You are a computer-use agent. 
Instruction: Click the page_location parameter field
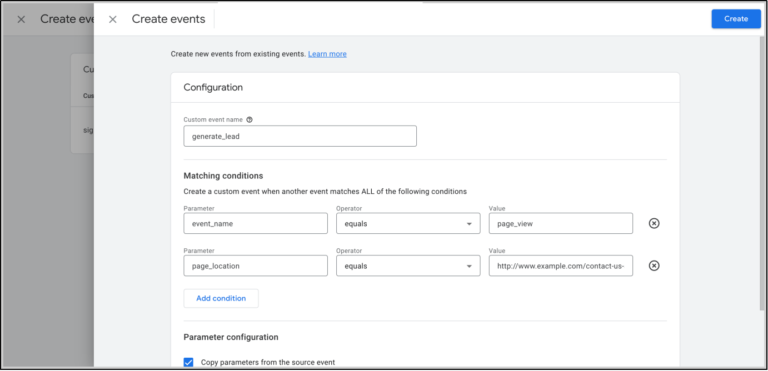tap(256, 266)
